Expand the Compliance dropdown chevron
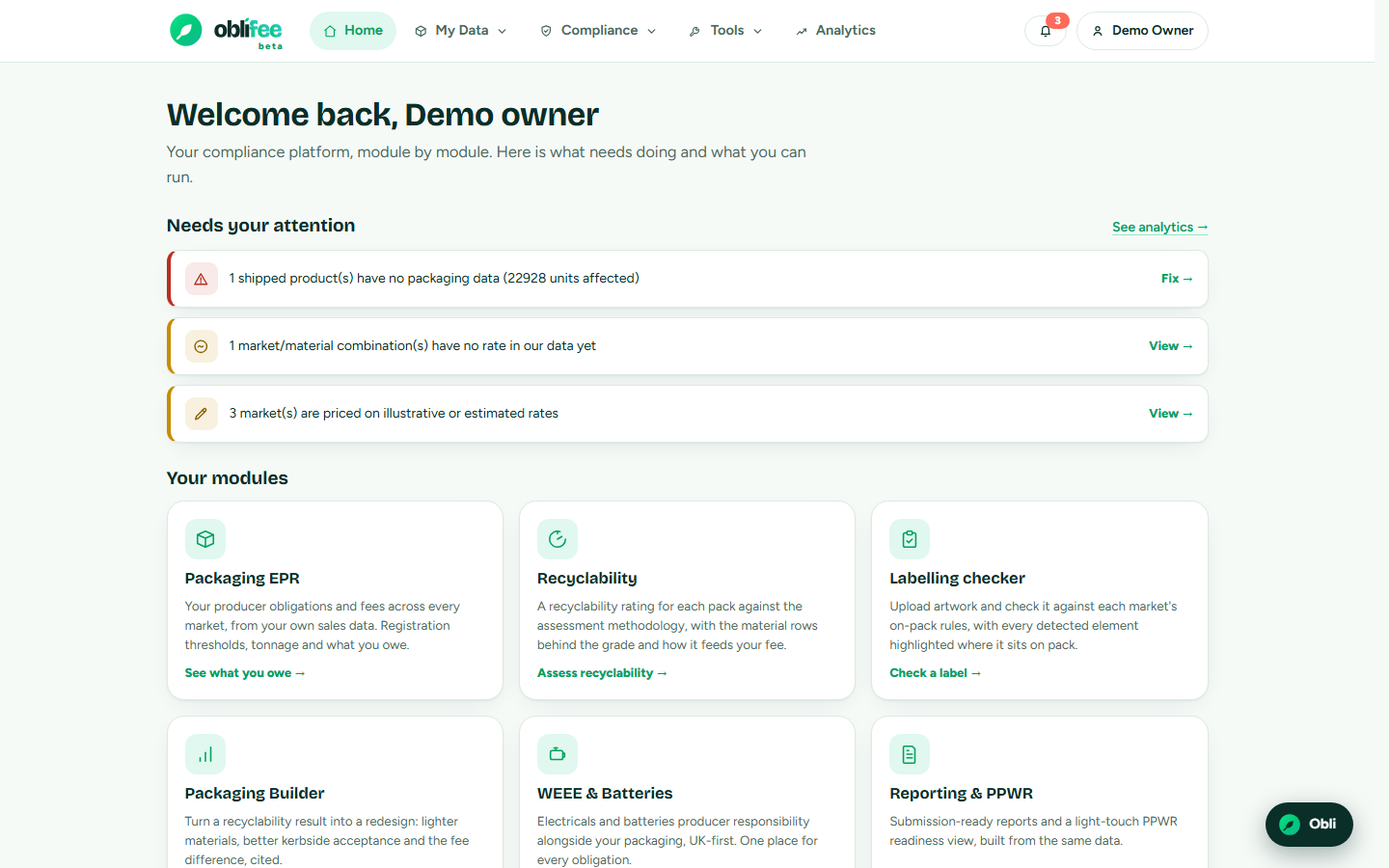The image size is (1389, 868). 651,31
